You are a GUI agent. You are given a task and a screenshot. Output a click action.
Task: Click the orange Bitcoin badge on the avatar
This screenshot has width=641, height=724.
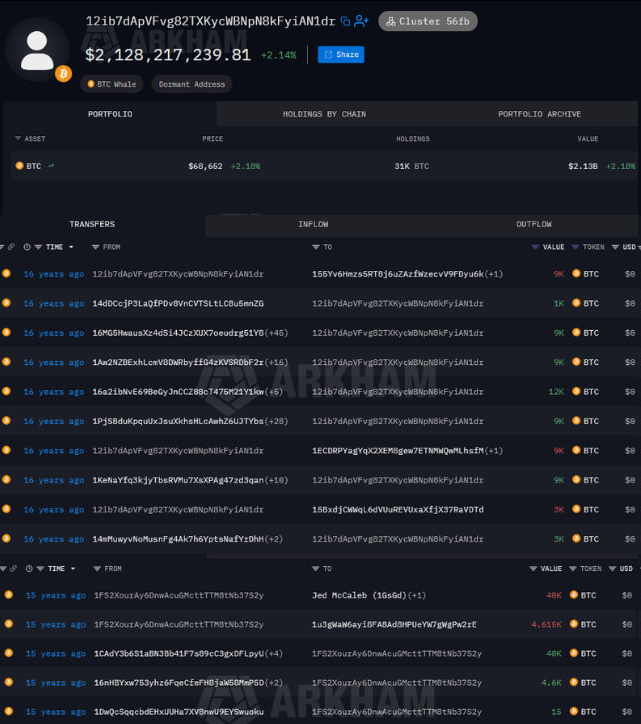64,74
